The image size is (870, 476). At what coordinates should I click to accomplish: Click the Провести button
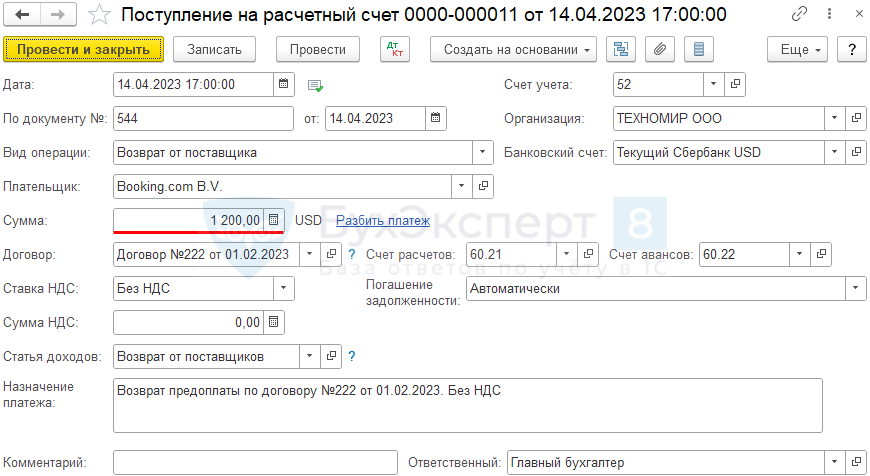click(x=318, y=49)
